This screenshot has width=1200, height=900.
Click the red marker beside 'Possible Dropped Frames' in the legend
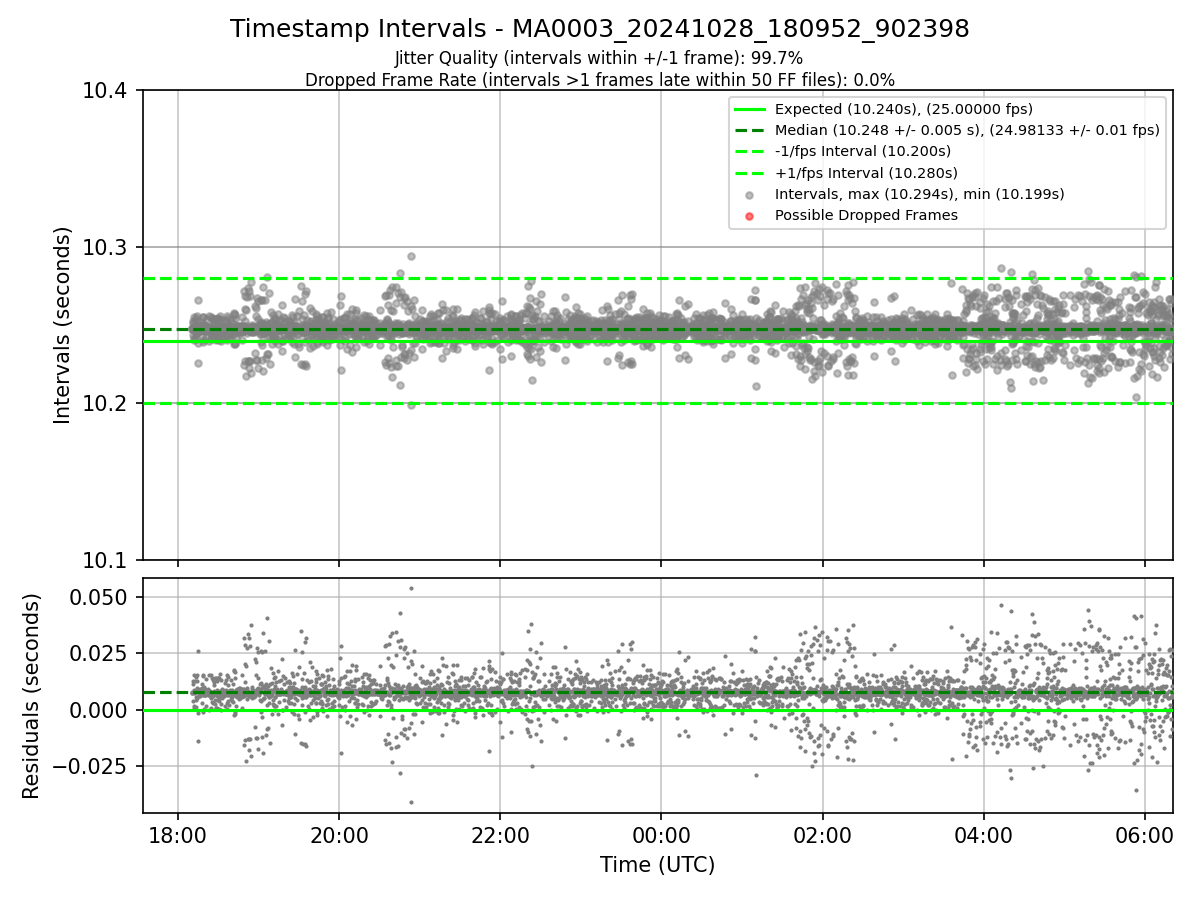[751, 215]
